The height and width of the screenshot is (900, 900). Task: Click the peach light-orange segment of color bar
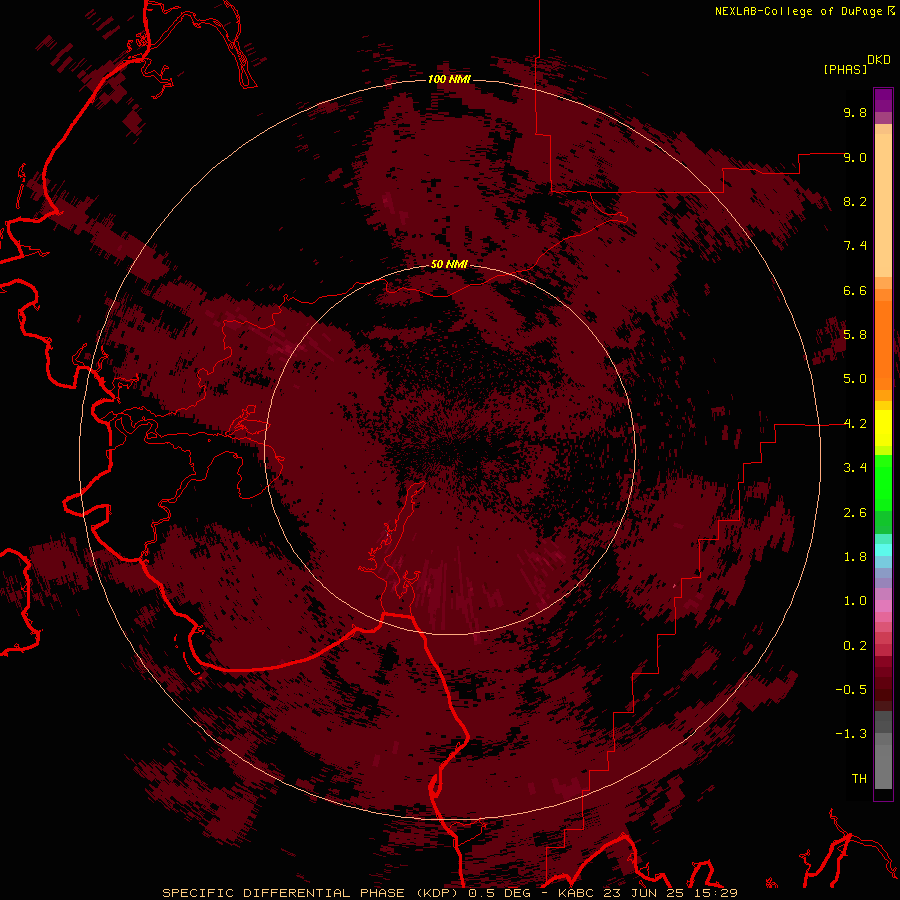(x=883, y=205)
